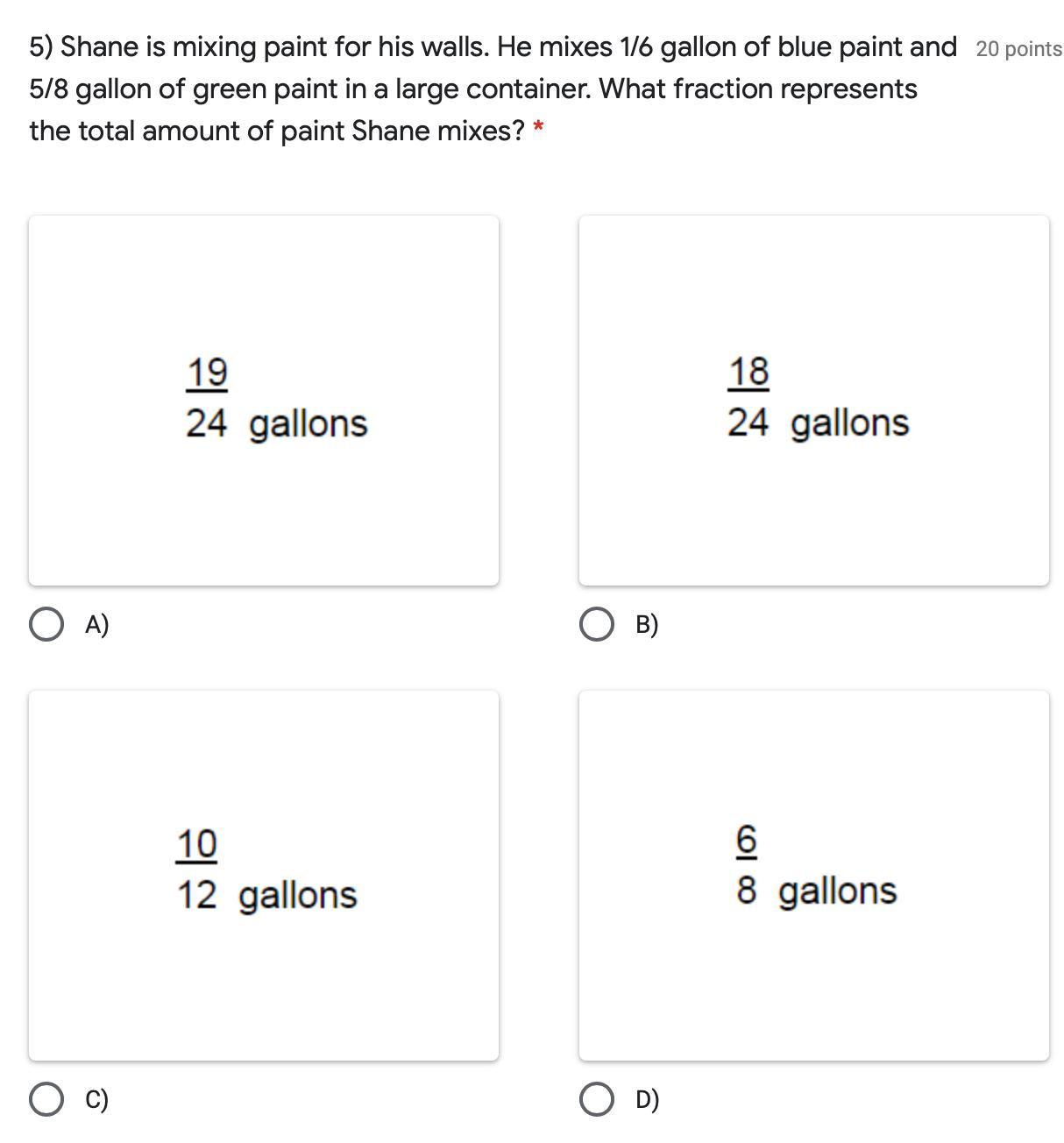Click the 18/24 fraction in the second answer card
1064x1143 pixels.
tap(748, 396)
